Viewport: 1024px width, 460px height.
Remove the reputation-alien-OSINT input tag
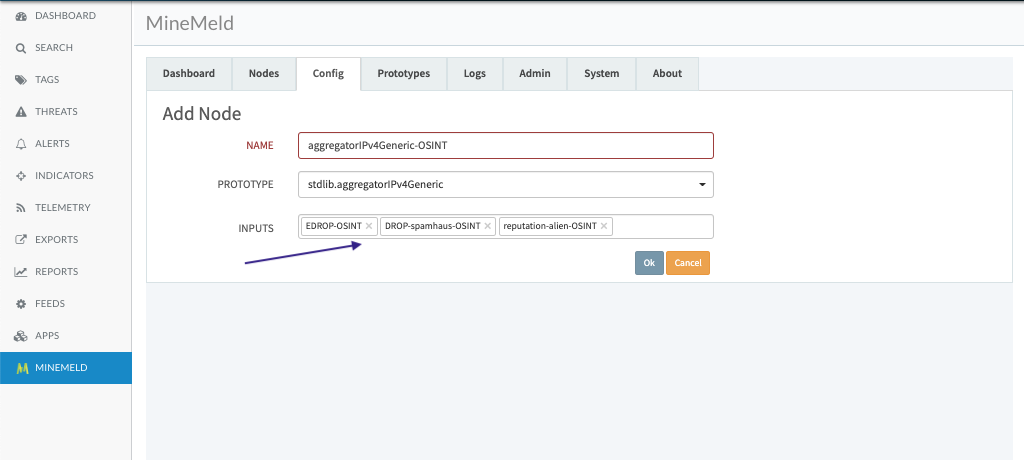point(604,226)
